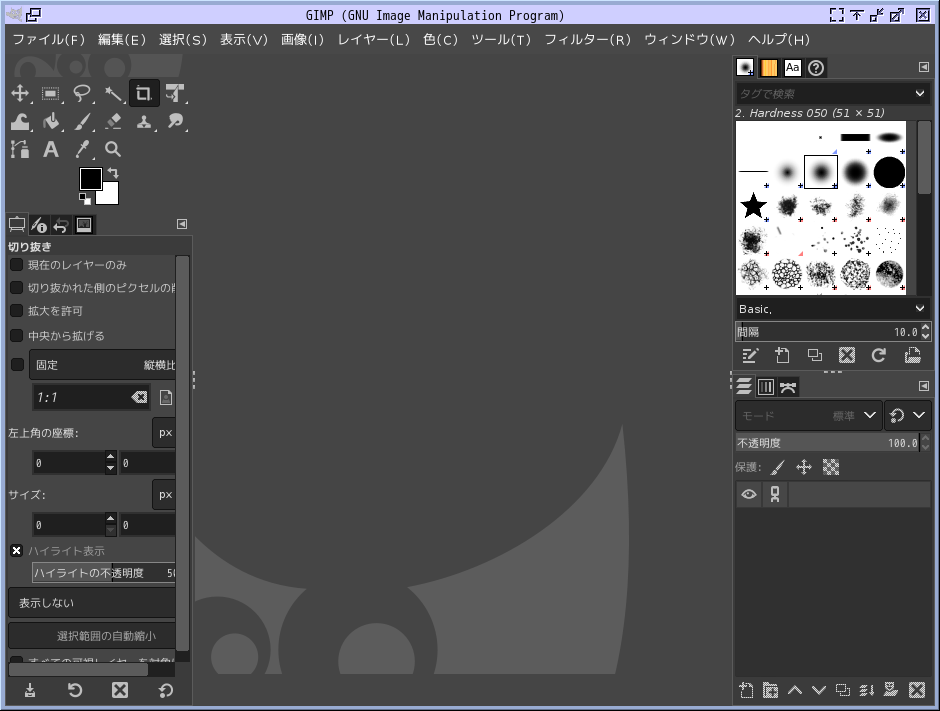Toggle the 固定 checkbox
The width and height of the screenshot is (940, 711).
[x=17, y=364]
